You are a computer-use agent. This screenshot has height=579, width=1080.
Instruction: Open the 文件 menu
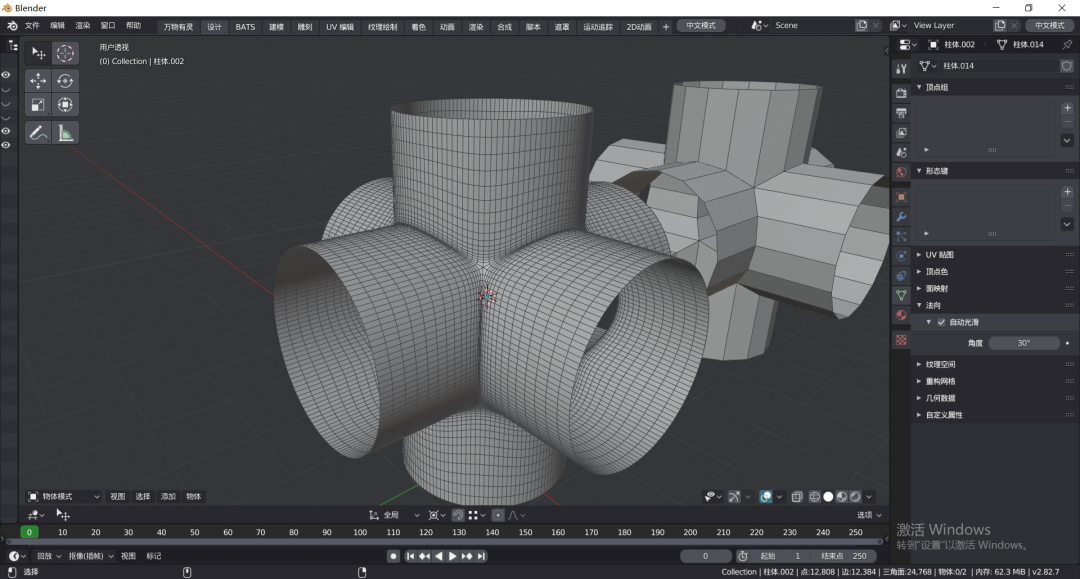[32, 26]
